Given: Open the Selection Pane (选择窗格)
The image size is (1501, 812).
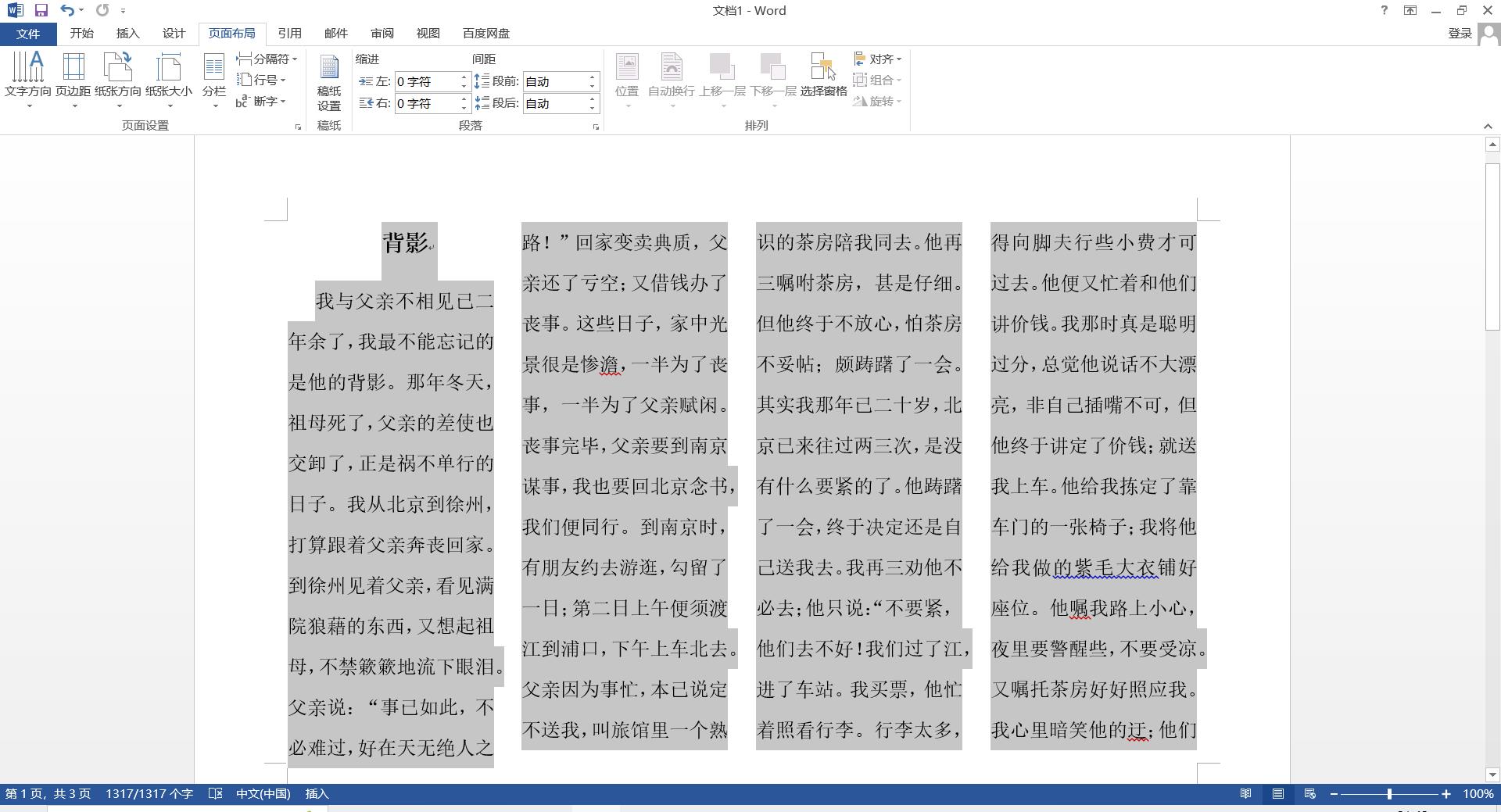Looking at the screenshot, I should [823, 77].
